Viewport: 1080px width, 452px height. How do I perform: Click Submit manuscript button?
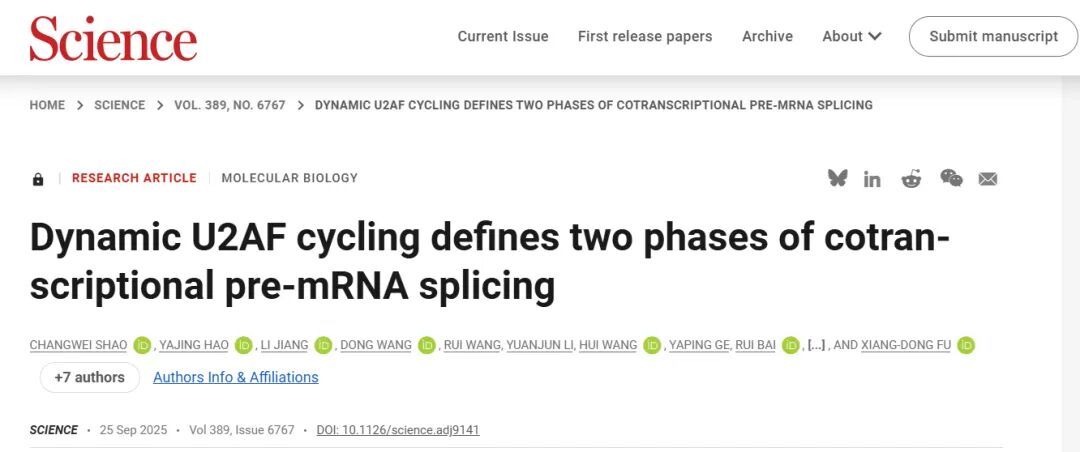[993, 36]
